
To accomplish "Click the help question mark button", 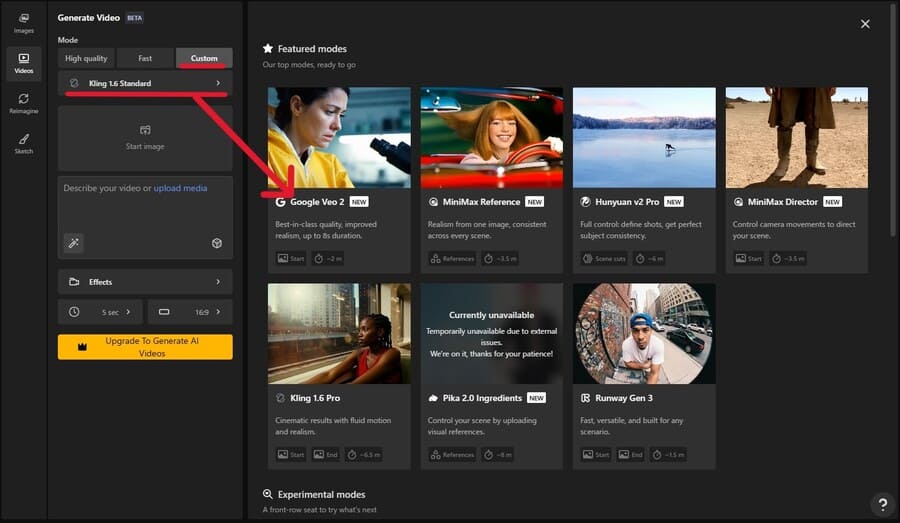I will pos(882,504).
